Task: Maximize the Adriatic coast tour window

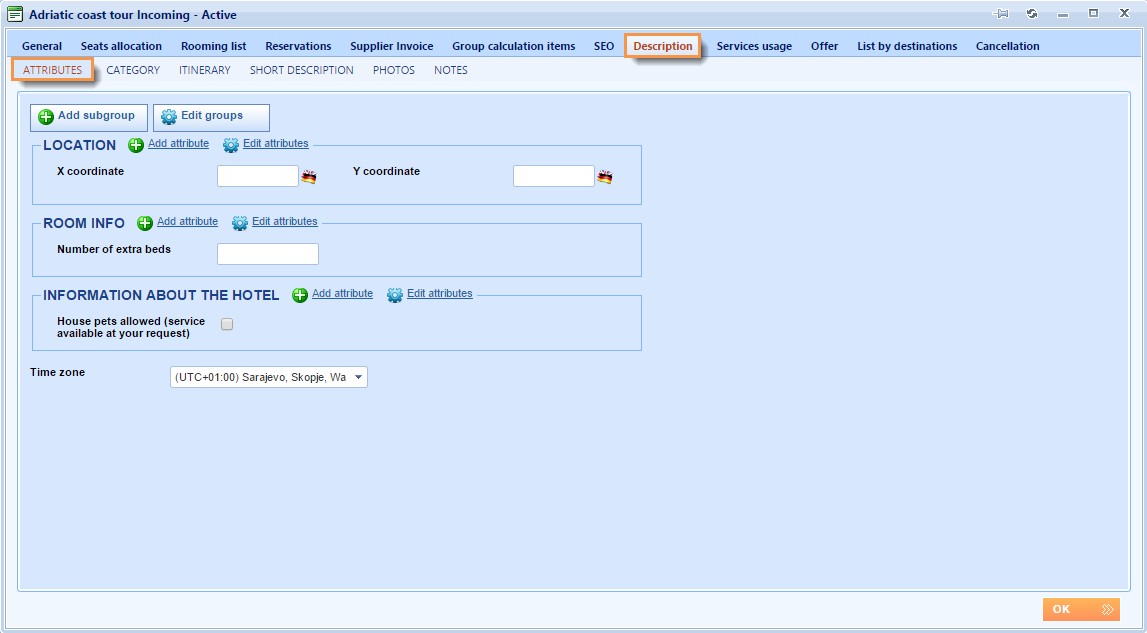Action: click(x=1094, y=13)
